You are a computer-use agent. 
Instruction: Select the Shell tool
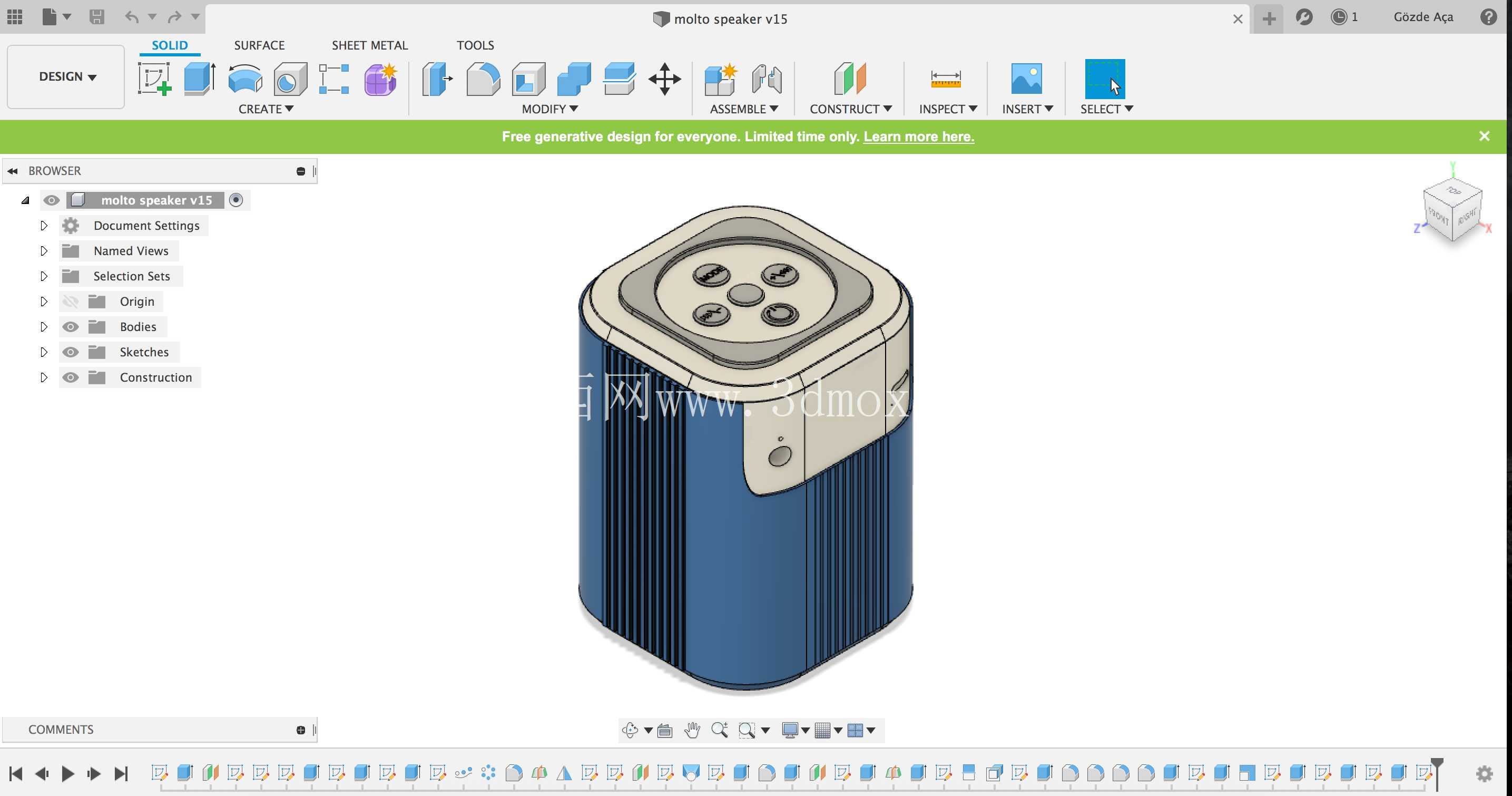(528, 79)
